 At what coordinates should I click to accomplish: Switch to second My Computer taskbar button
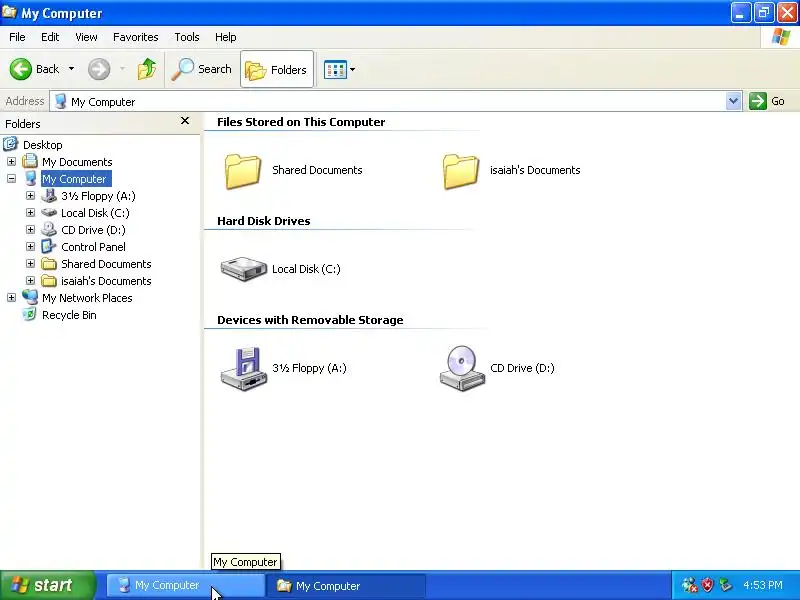coord(347,586)
